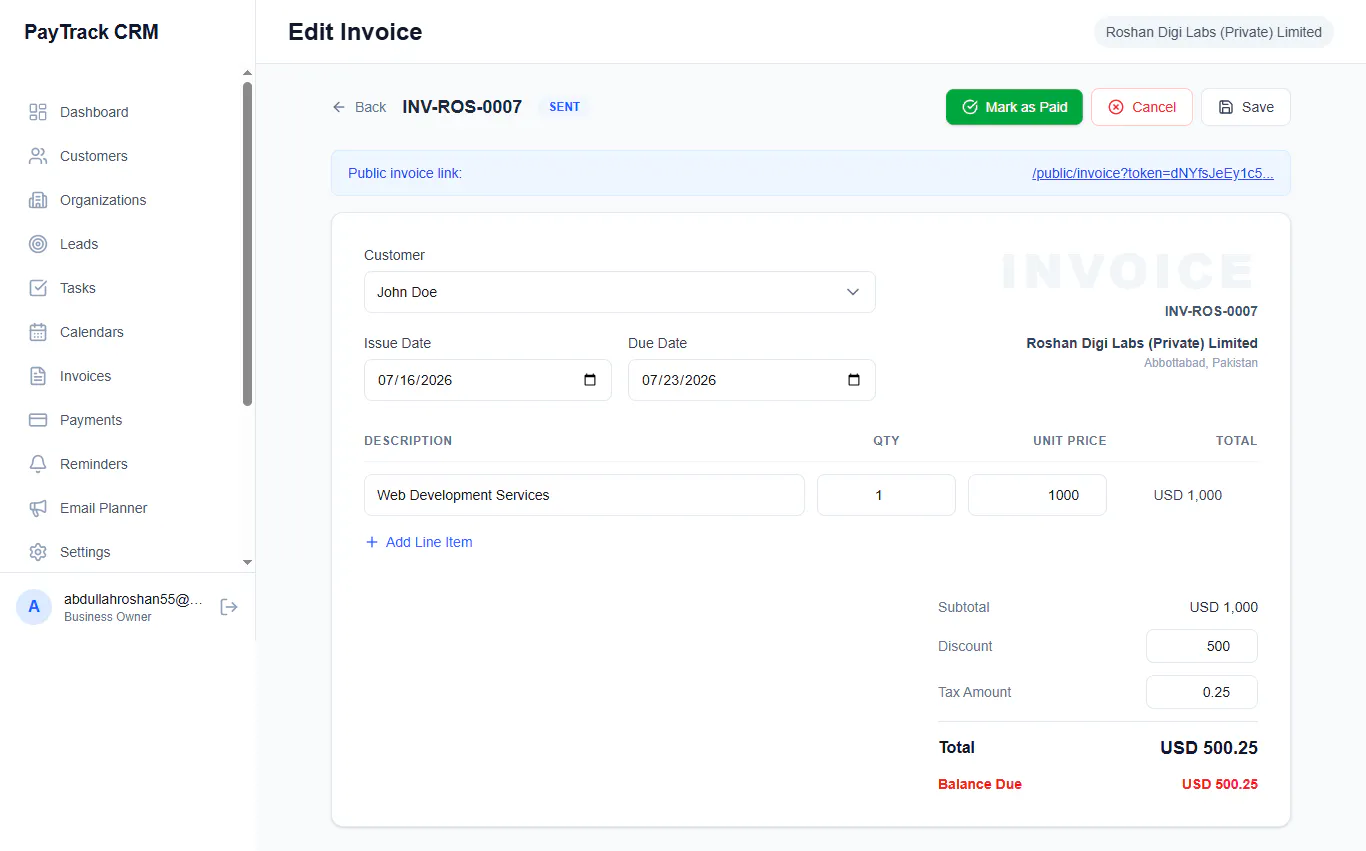Add Line Item to the invoice

419,542
